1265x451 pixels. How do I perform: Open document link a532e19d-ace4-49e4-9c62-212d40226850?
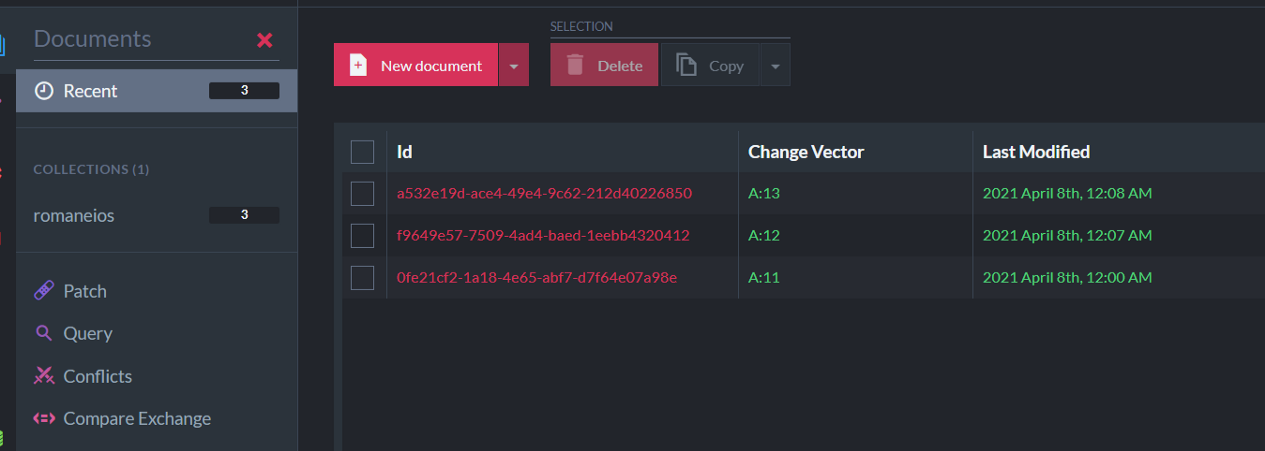(x=544, y=193)
